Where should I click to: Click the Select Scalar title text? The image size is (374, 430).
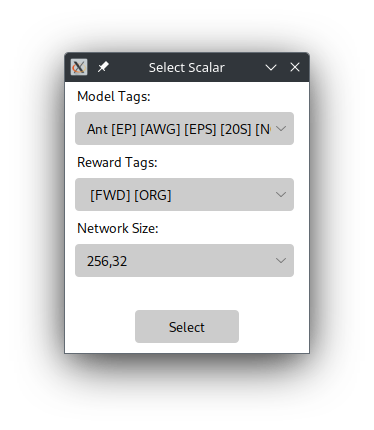point(187,68)
